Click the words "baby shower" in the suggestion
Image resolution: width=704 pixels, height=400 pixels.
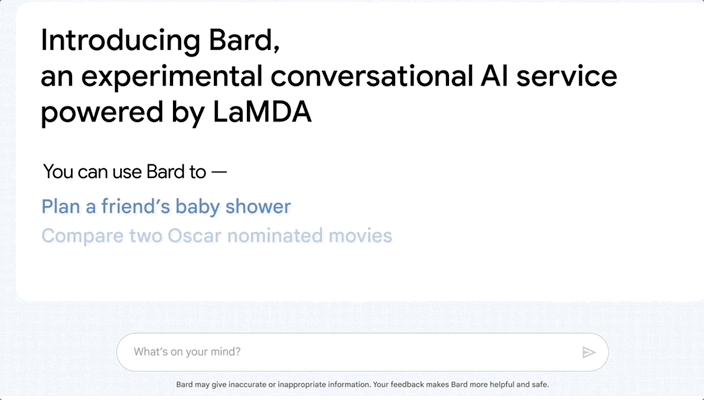pyautogui.click(x=233, y=207)
